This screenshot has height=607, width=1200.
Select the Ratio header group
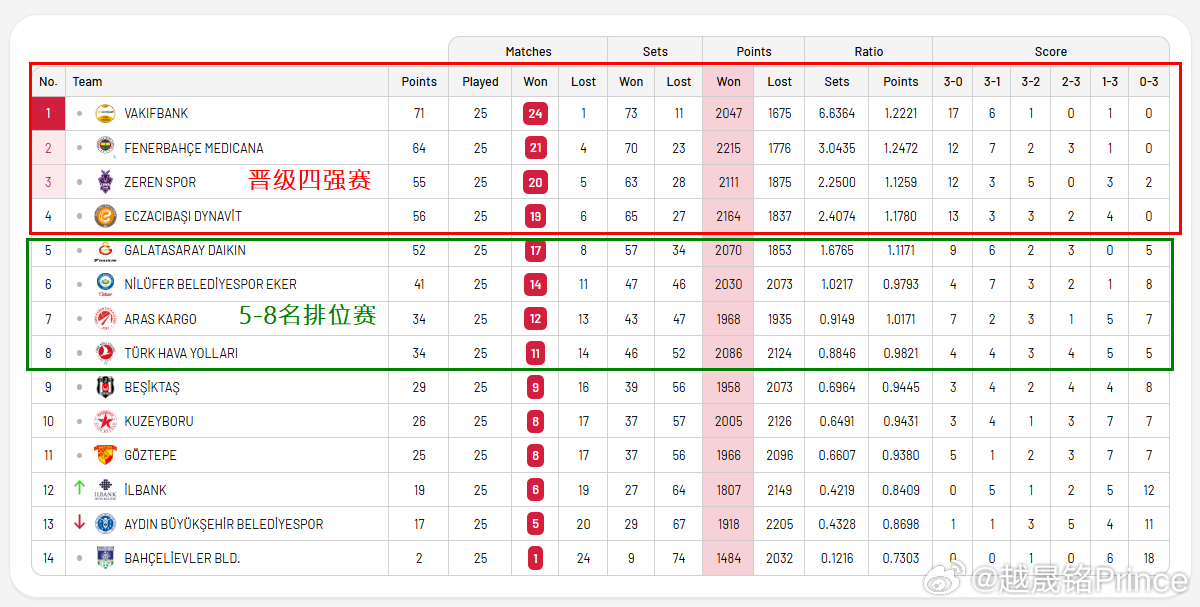[869, 52]
